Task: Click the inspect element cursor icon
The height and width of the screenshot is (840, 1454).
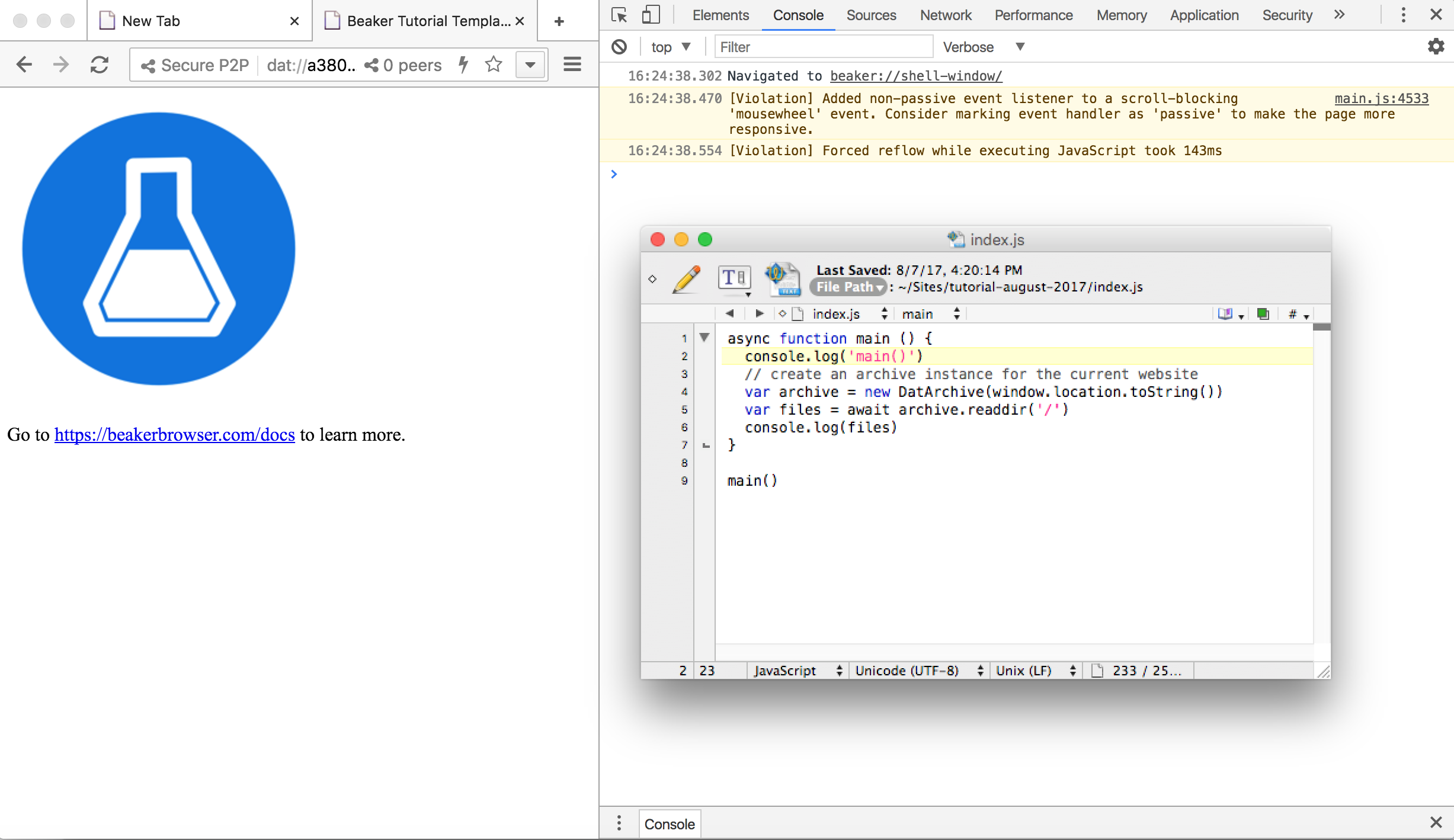Action: click(x=619, y=15)
